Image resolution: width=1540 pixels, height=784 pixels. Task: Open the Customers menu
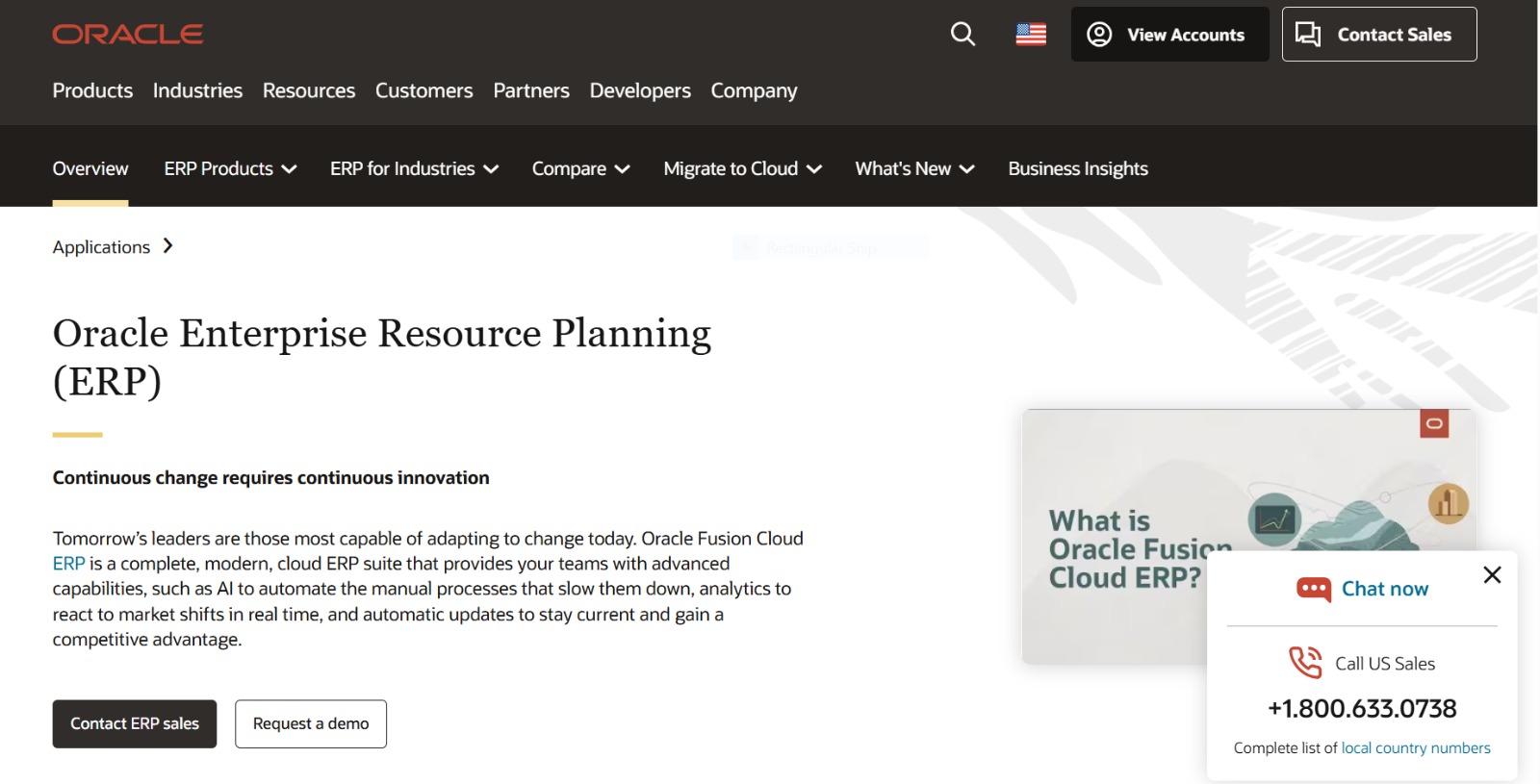tap(424, 90)
